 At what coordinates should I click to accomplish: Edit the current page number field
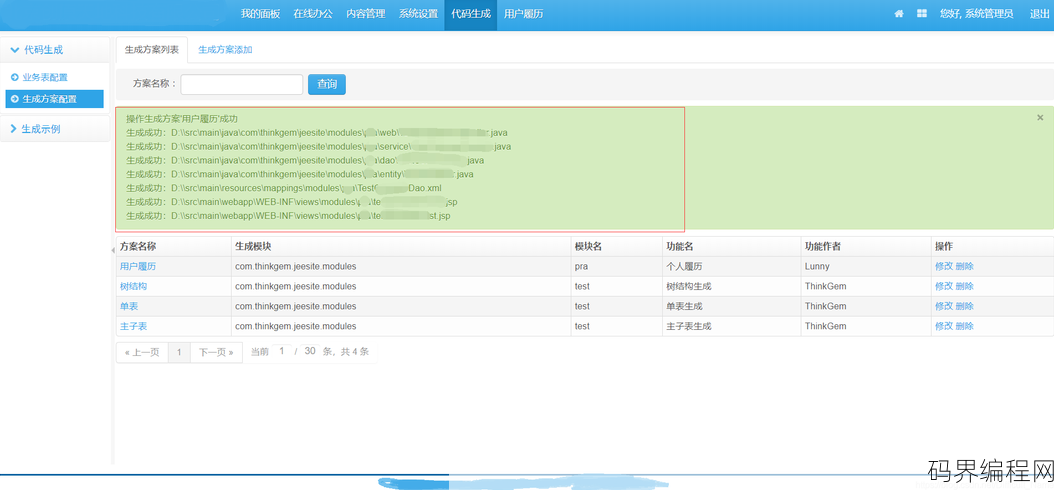(282, 352)
